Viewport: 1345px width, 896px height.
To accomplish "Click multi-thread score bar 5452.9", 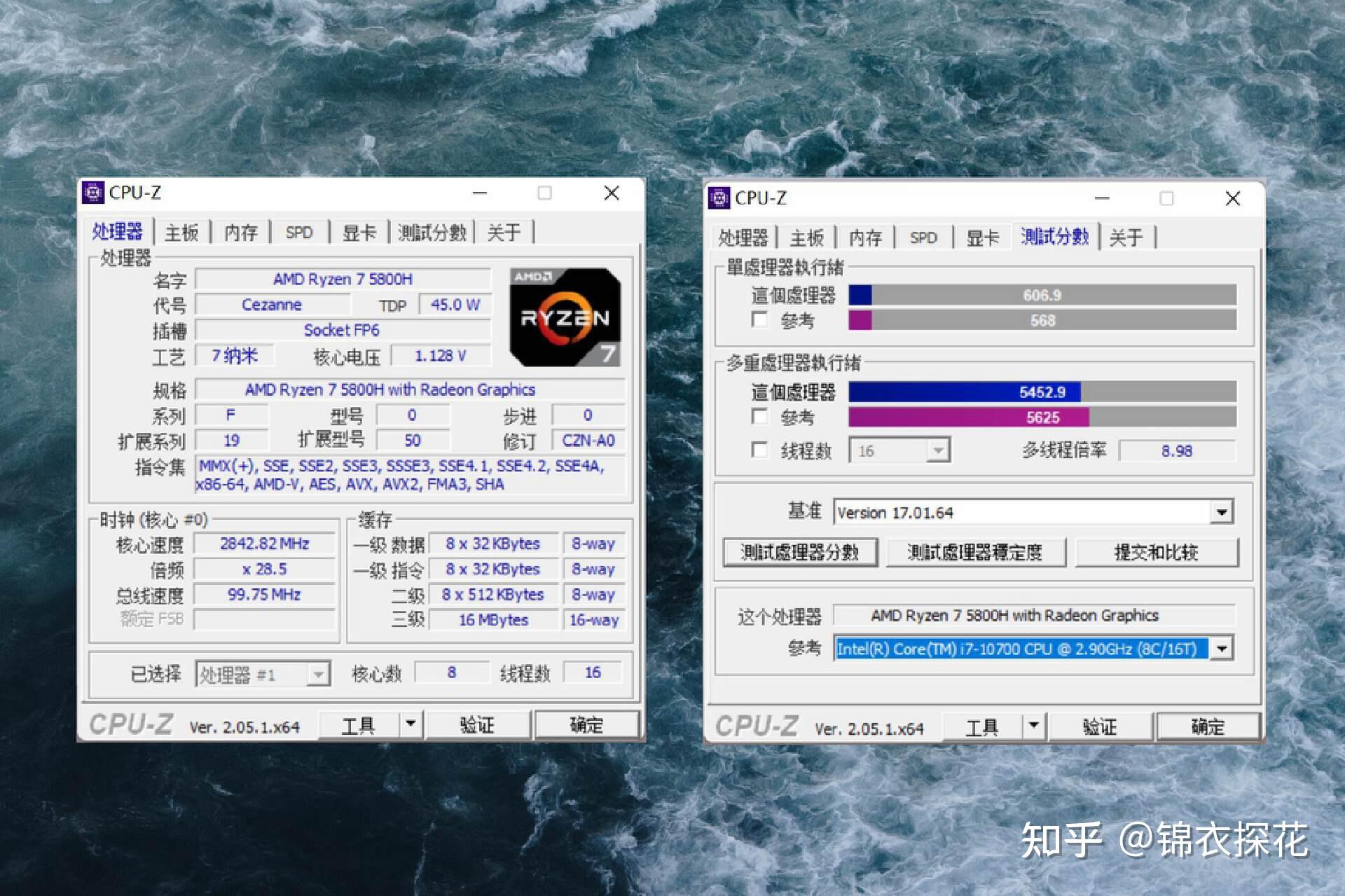I will [x=1042, y=392].
